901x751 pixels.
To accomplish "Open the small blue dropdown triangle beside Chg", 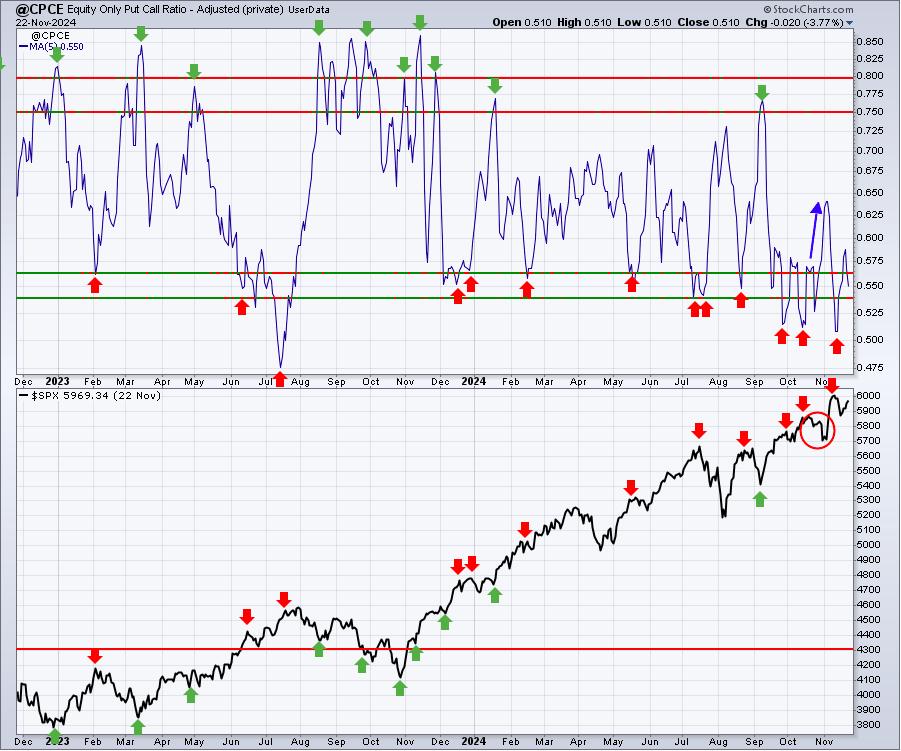I will (x=849, y=23).
